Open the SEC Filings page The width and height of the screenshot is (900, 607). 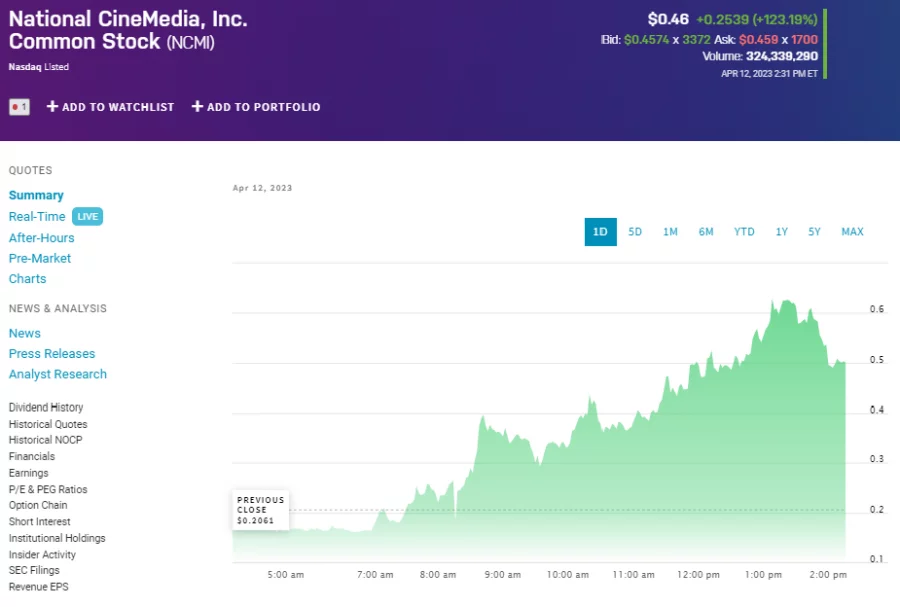[x=32, y=570]
